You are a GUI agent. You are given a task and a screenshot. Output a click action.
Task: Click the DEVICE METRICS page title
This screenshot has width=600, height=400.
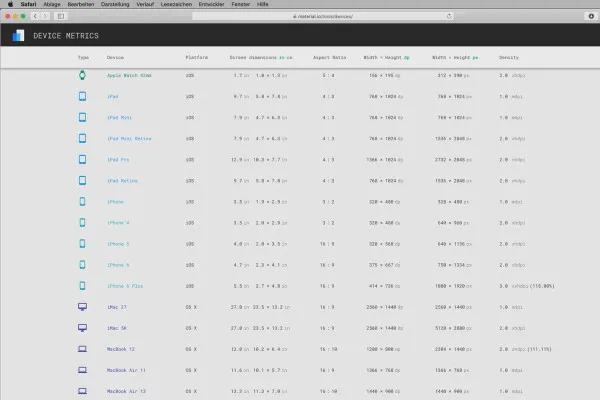point(66,36)
